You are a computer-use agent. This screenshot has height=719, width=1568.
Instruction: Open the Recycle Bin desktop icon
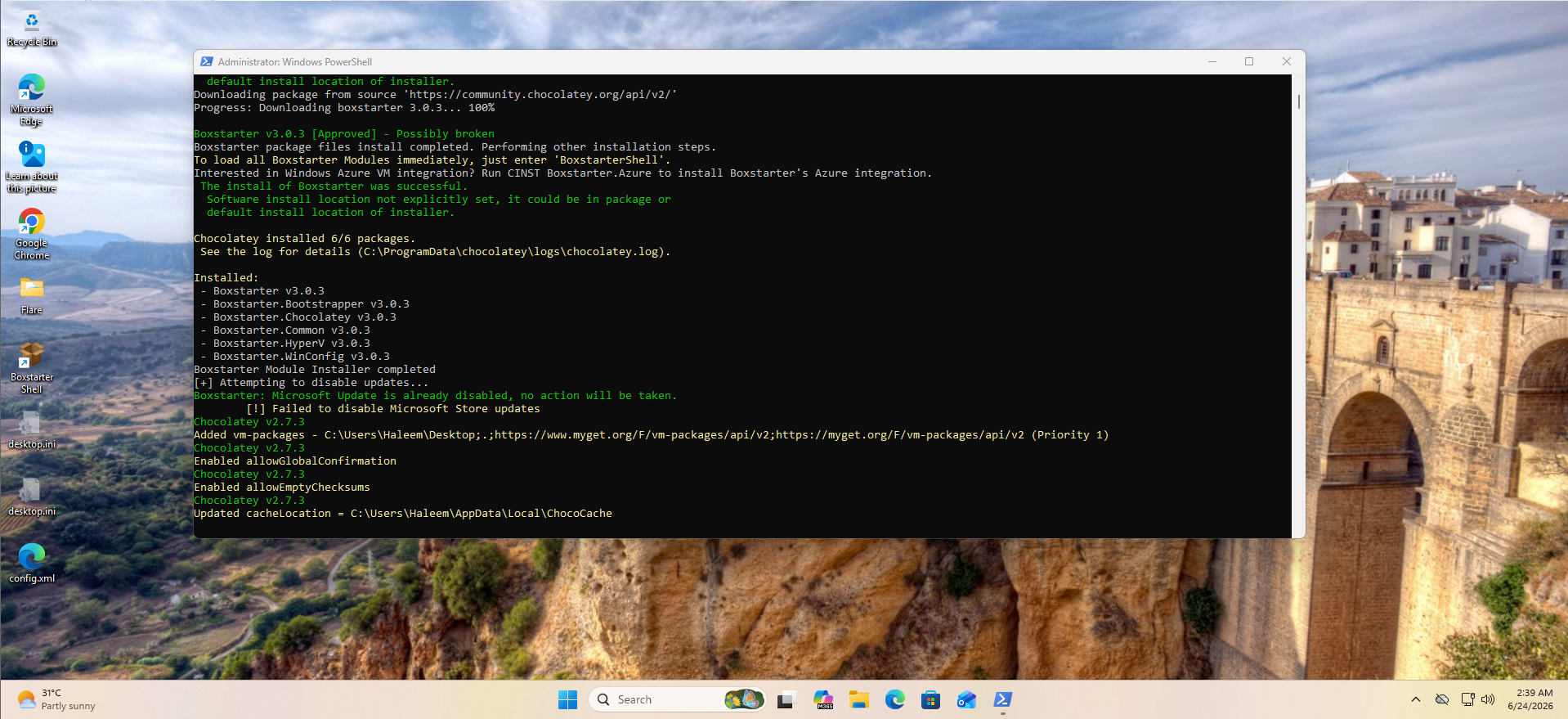pos(32,29)
